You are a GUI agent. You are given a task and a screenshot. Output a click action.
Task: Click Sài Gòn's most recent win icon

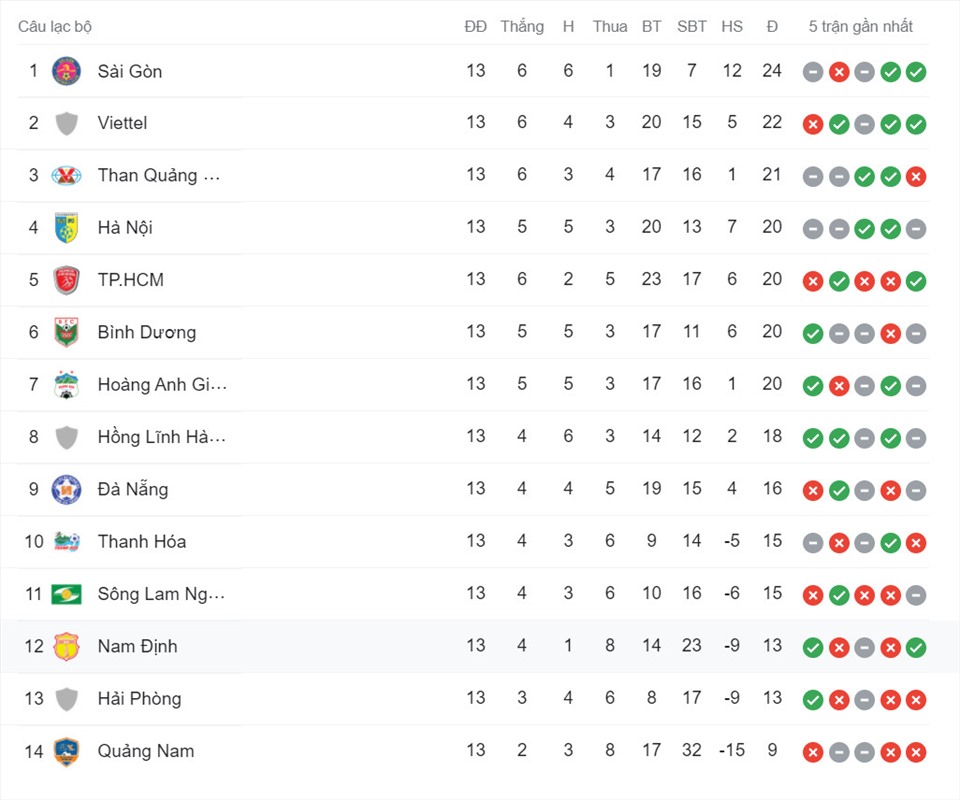[916, 72]
